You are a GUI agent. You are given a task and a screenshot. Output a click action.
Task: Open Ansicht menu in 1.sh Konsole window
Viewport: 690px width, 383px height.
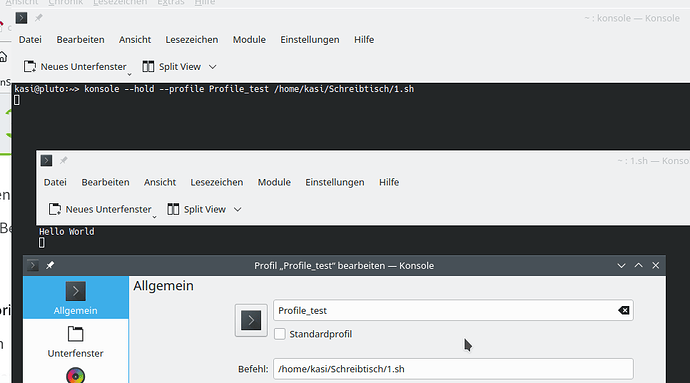coord(160,182)
